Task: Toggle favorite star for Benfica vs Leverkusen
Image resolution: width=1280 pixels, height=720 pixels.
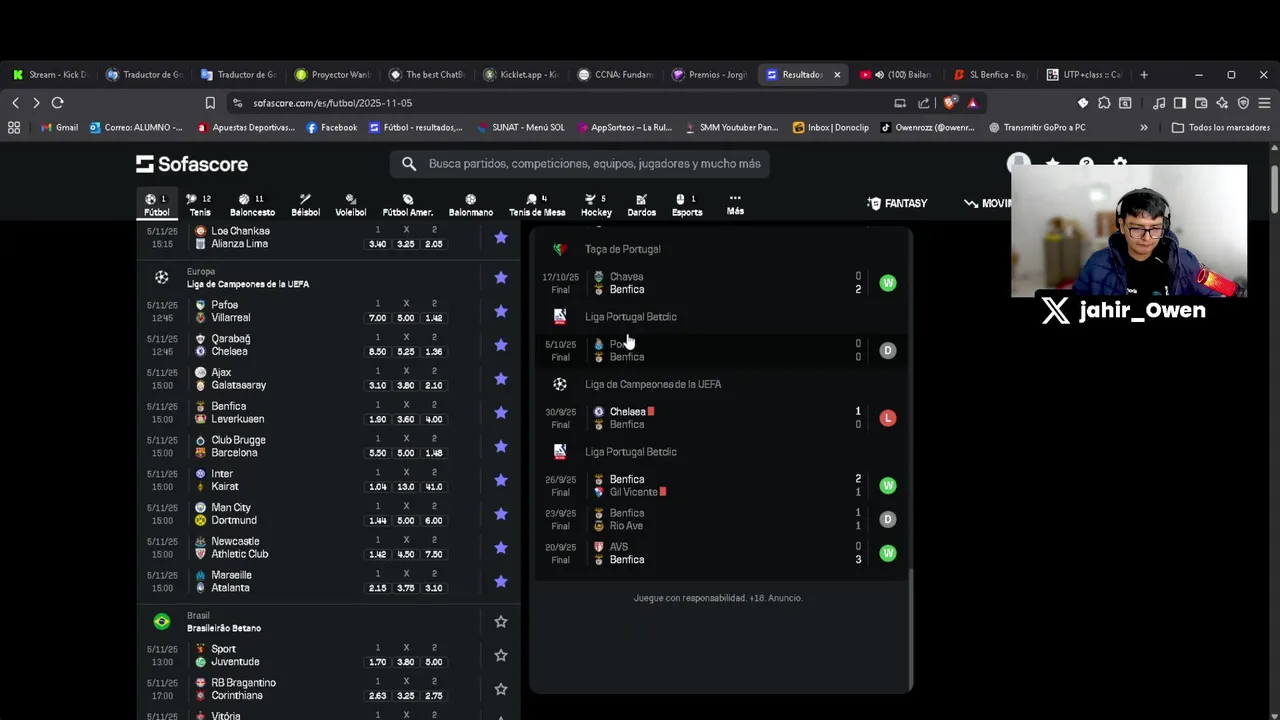Action: click(501, 412)
